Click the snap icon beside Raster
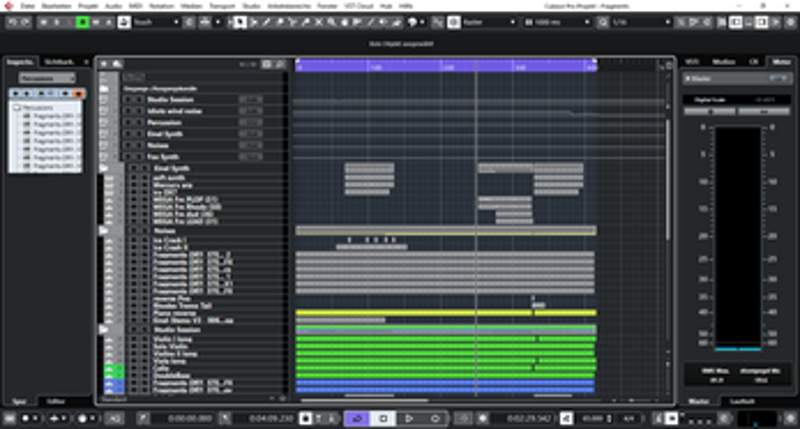The height and width of the screenshot is (429, 800). tap(453, 21)
